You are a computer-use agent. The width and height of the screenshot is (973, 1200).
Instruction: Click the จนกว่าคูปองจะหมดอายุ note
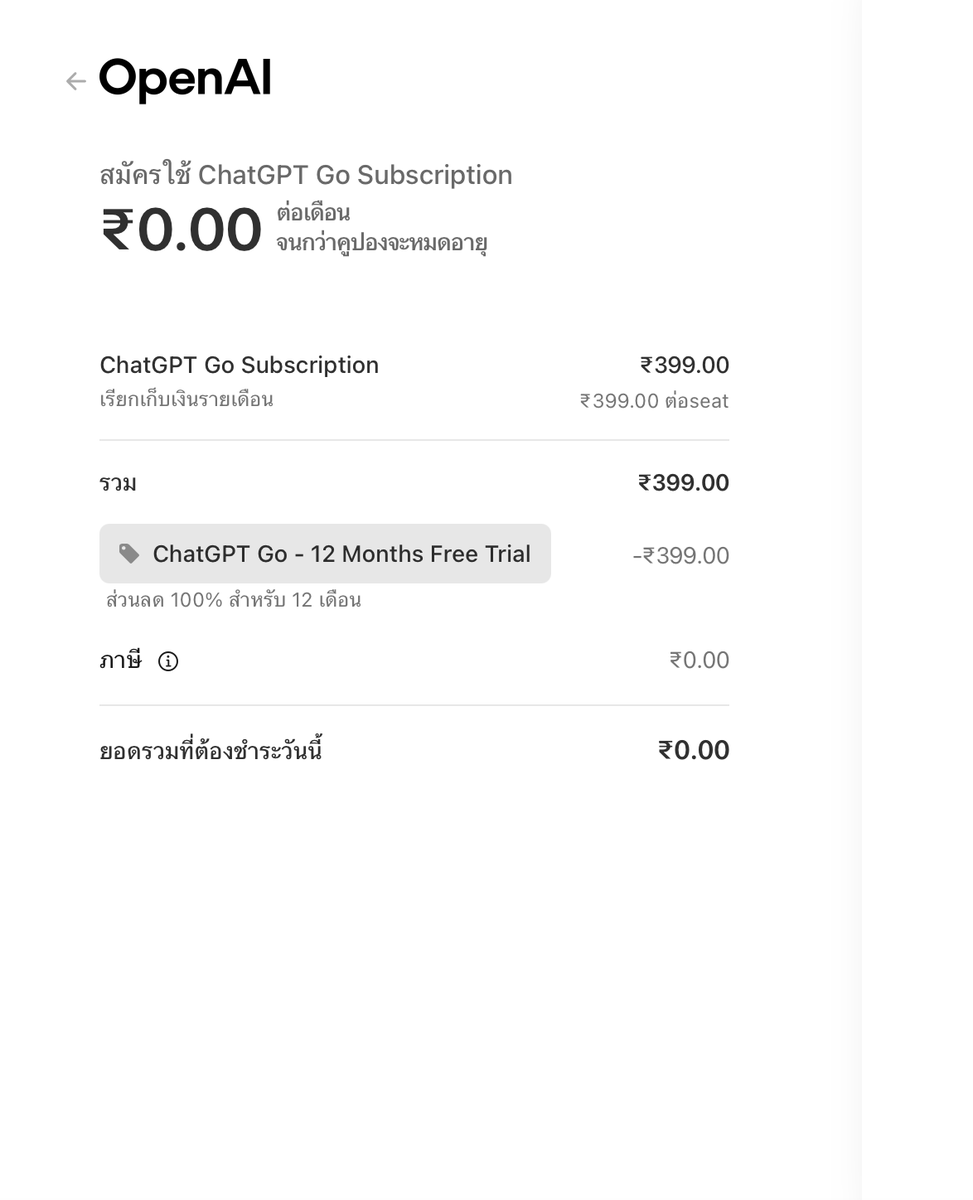click(x=382, y=243)
